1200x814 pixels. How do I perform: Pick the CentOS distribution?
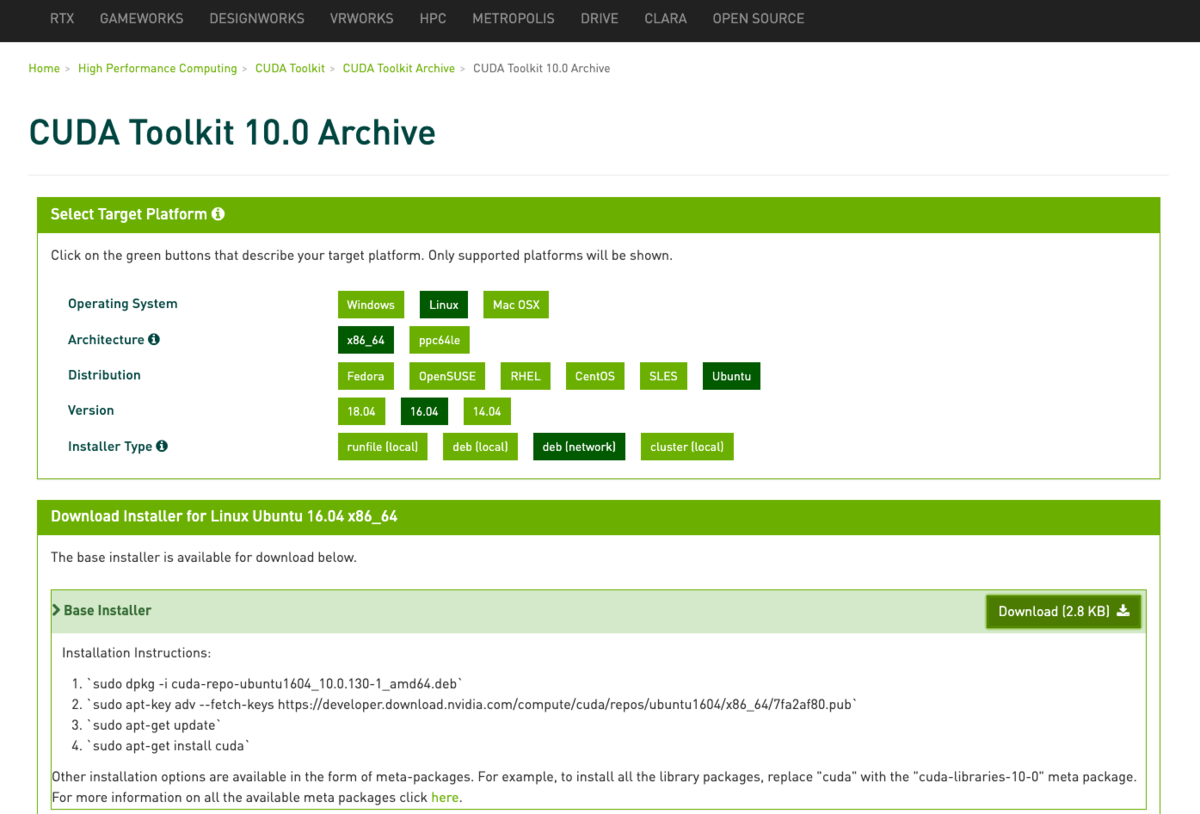[x=595, y=376]
